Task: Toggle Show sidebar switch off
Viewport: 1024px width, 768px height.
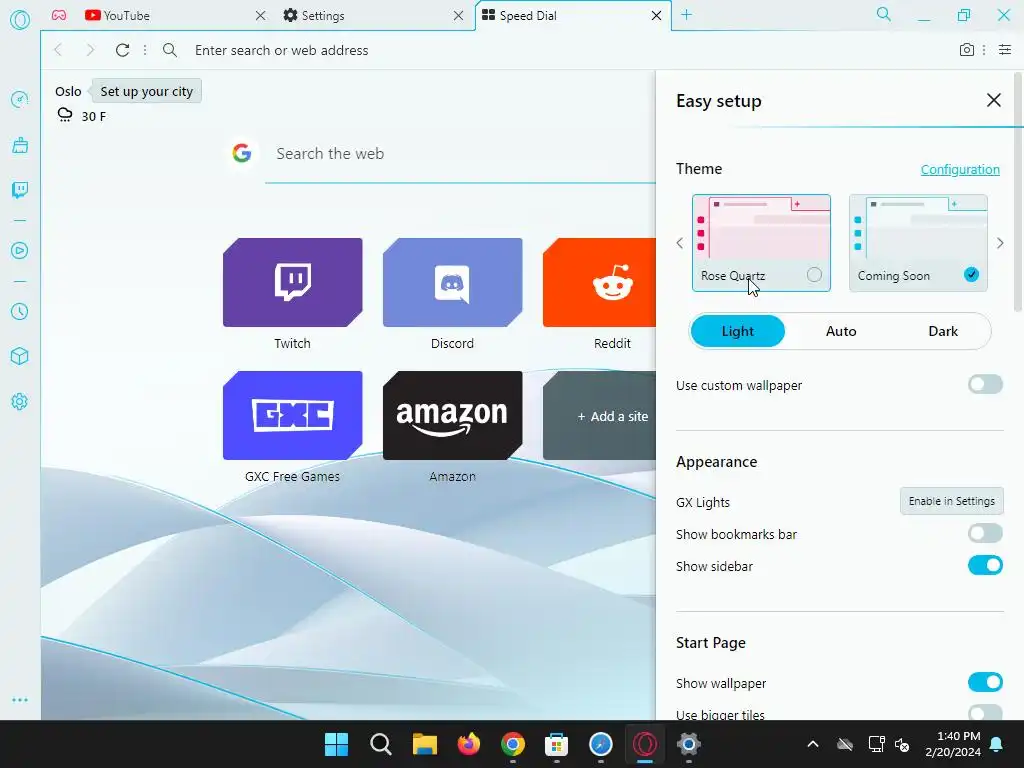Action: (x=985, y=566)
